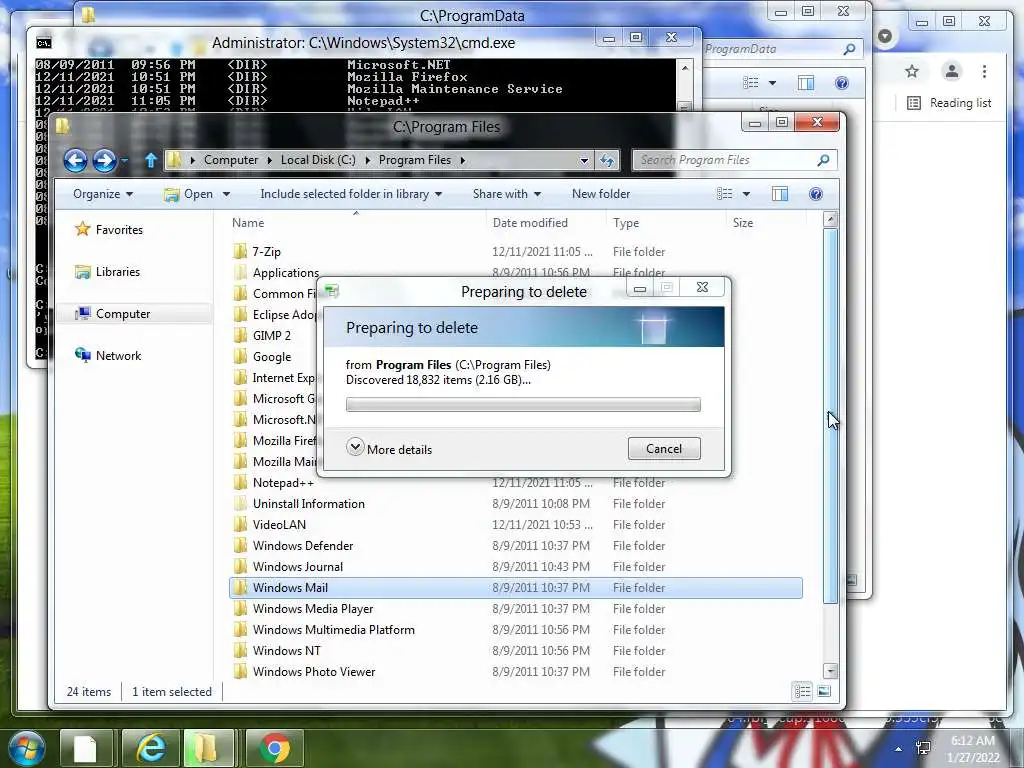1024x768 pixels.
Task: Open Include selected folder in library menu
Action: point(351,194)
